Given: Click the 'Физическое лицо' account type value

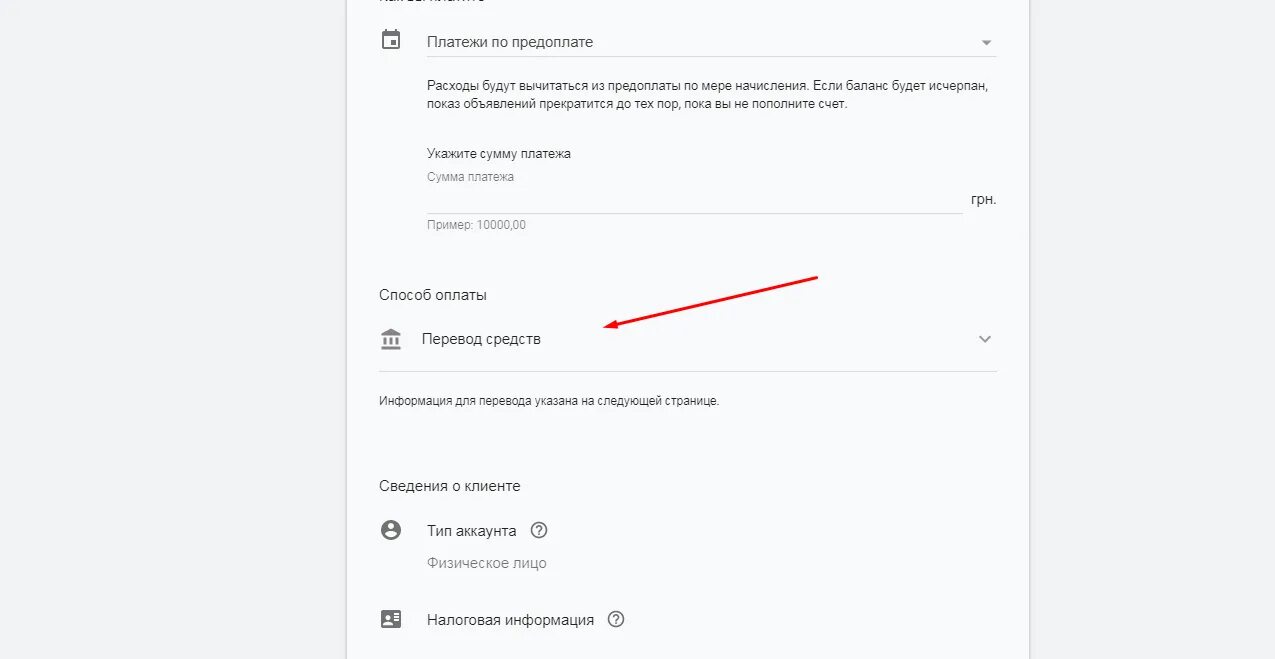Looking at the screenshot, I should click(x=487, y=563).
